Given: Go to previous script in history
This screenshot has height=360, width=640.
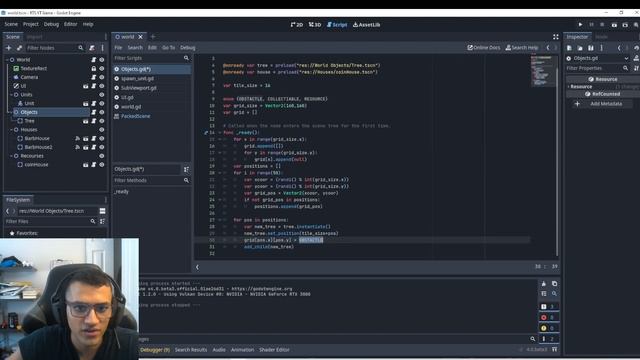Looking at the screenshot, I should pyautogui.click(x=548, y=48).
